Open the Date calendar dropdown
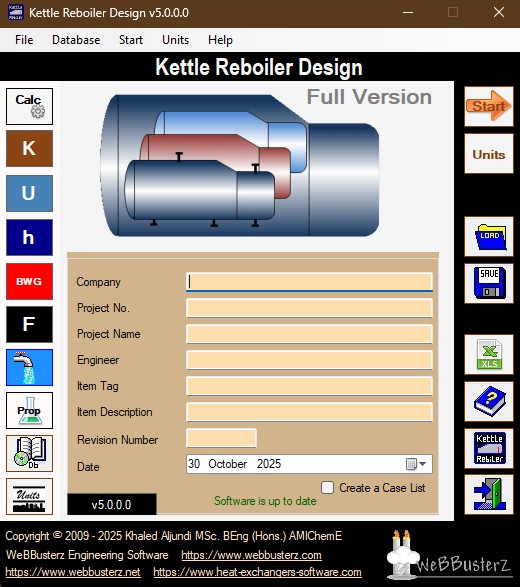 click(x=416, y=464)
